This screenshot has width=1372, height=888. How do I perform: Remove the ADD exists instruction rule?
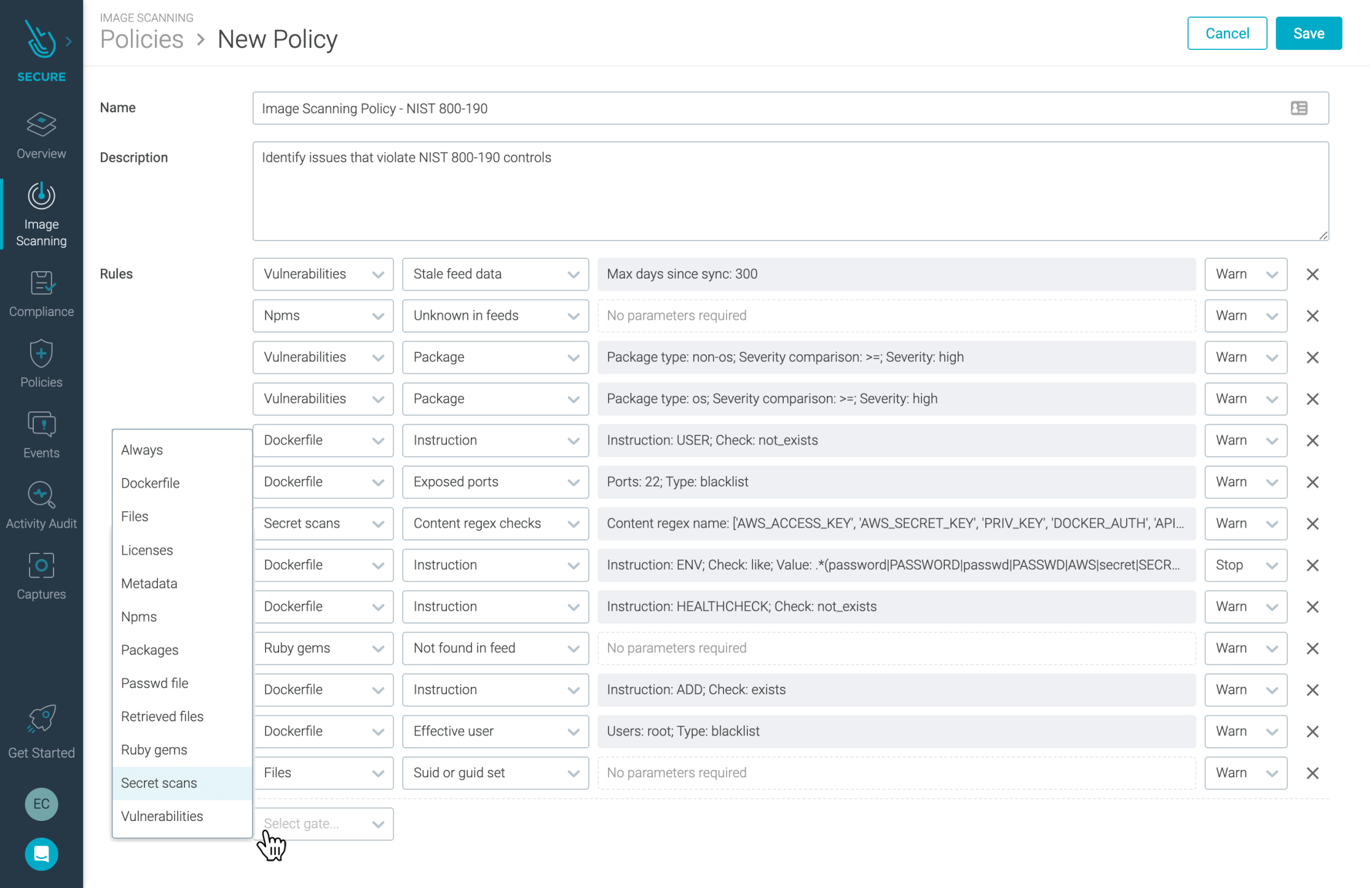point(1312,690)
